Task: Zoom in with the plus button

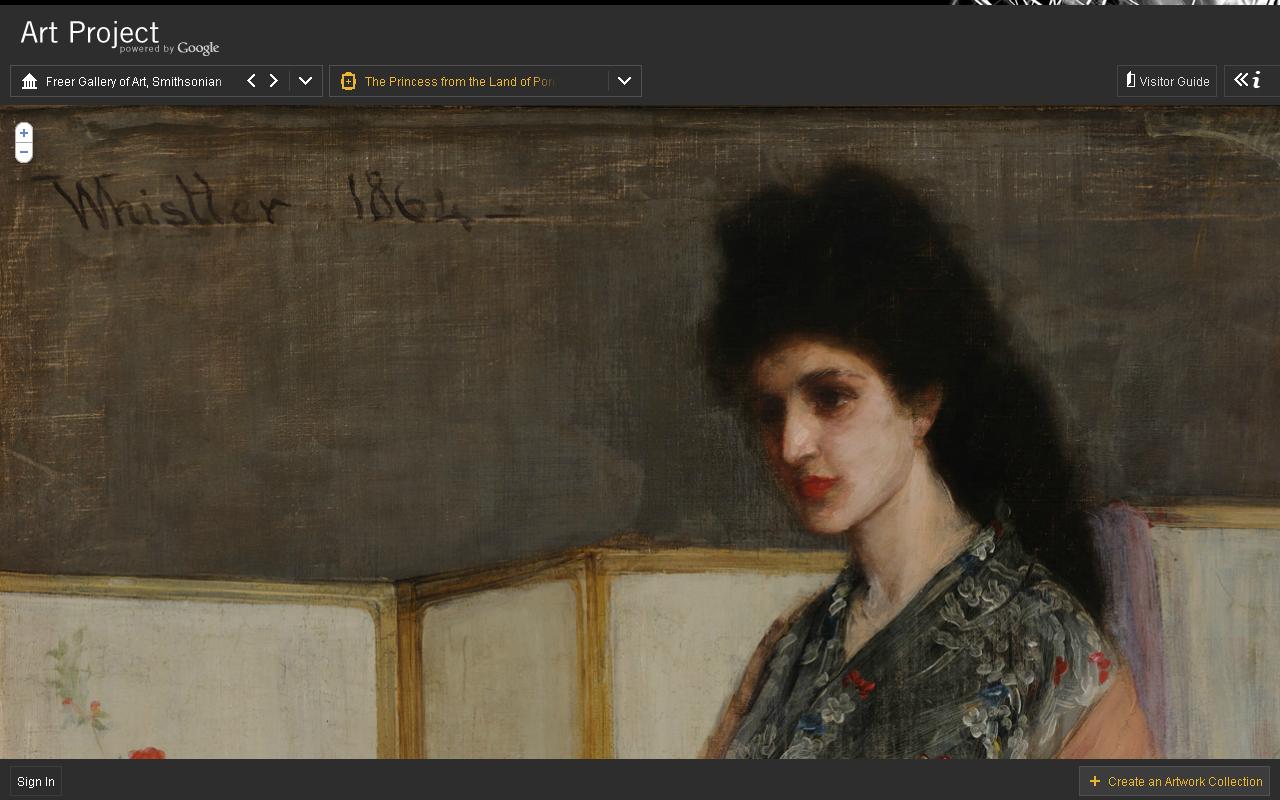Action: tap(24, 133)
